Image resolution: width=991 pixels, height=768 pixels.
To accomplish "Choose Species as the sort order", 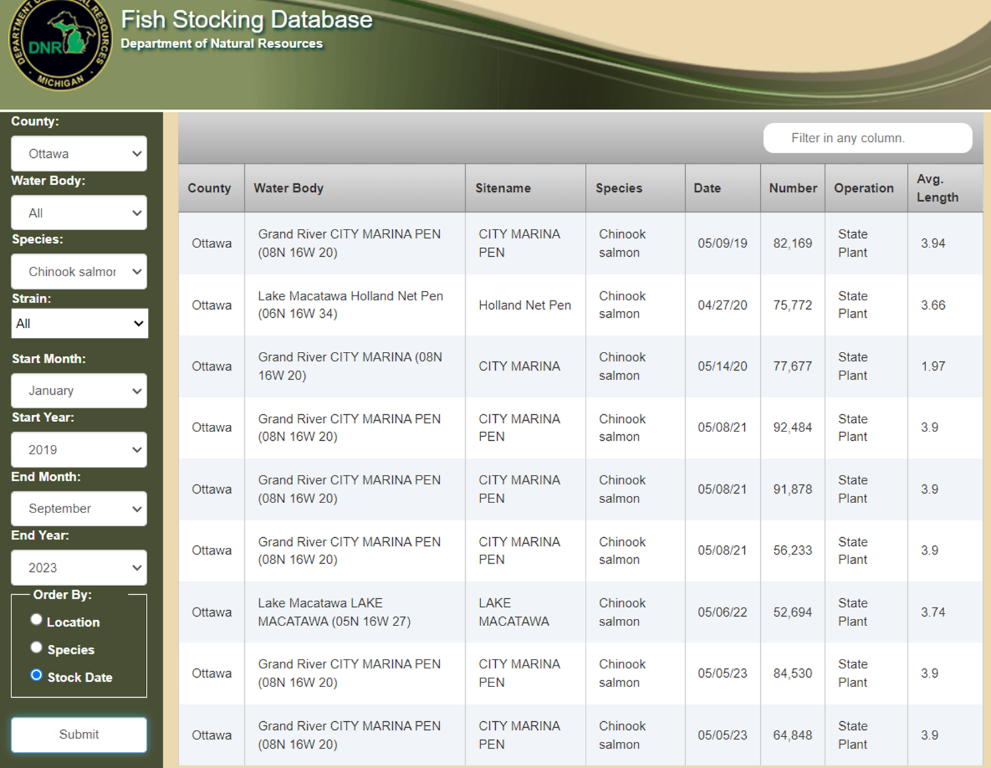I will pyautogui.click(x=37, y=648).
